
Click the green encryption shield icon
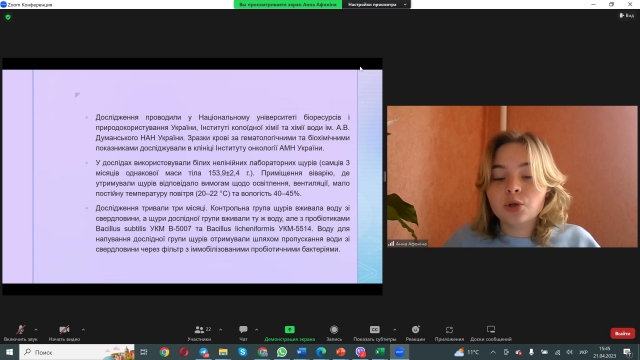point(8,17)
